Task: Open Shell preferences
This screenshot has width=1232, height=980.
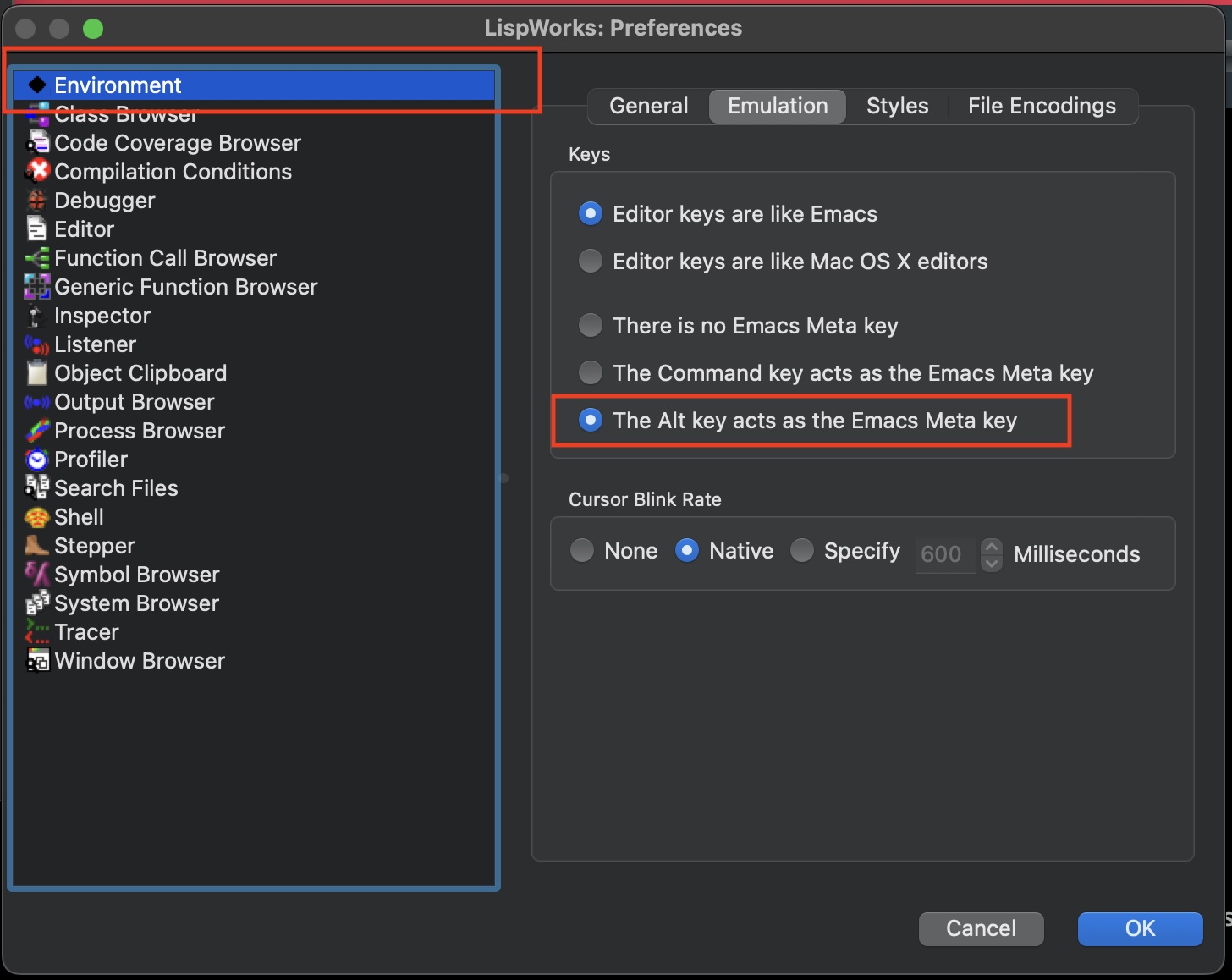Action: (x=254, y=516)
